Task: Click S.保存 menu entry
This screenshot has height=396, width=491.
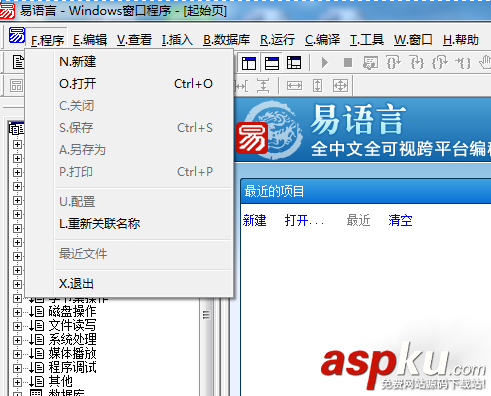Action: click(129, 128)
